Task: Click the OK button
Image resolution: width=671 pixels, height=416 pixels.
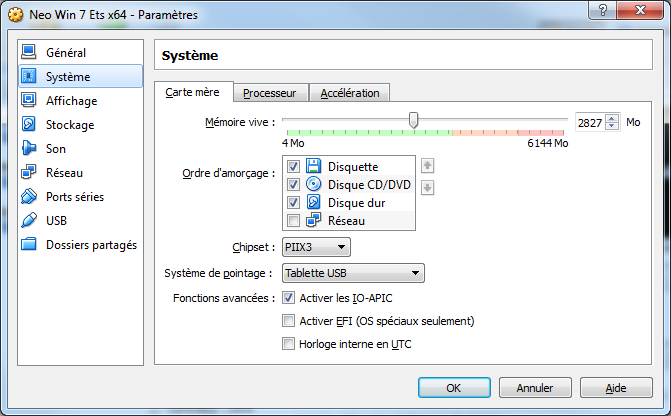Action: click(x=453, y=387)
